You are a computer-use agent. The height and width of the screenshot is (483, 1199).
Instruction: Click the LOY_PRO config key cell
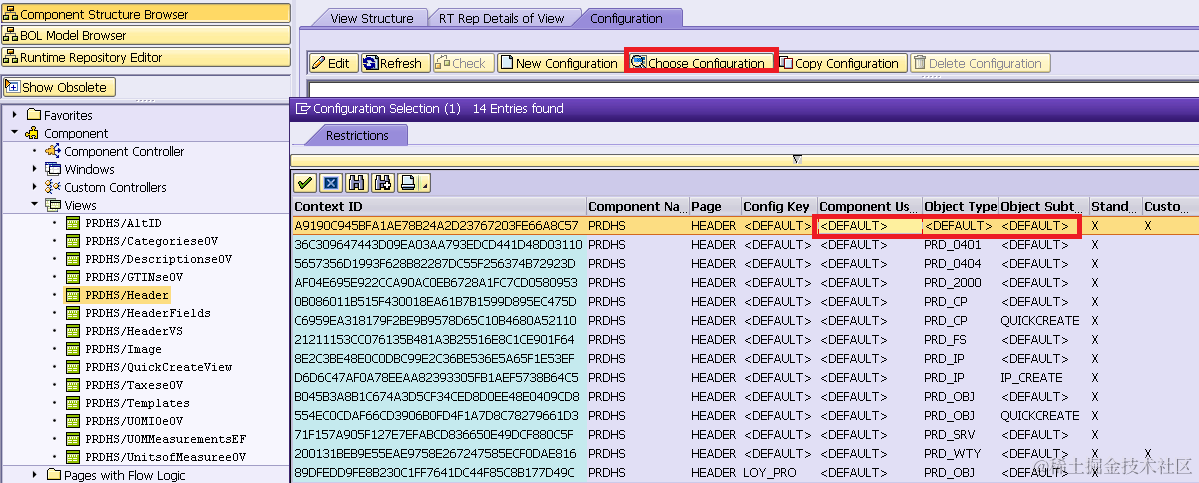778,472
